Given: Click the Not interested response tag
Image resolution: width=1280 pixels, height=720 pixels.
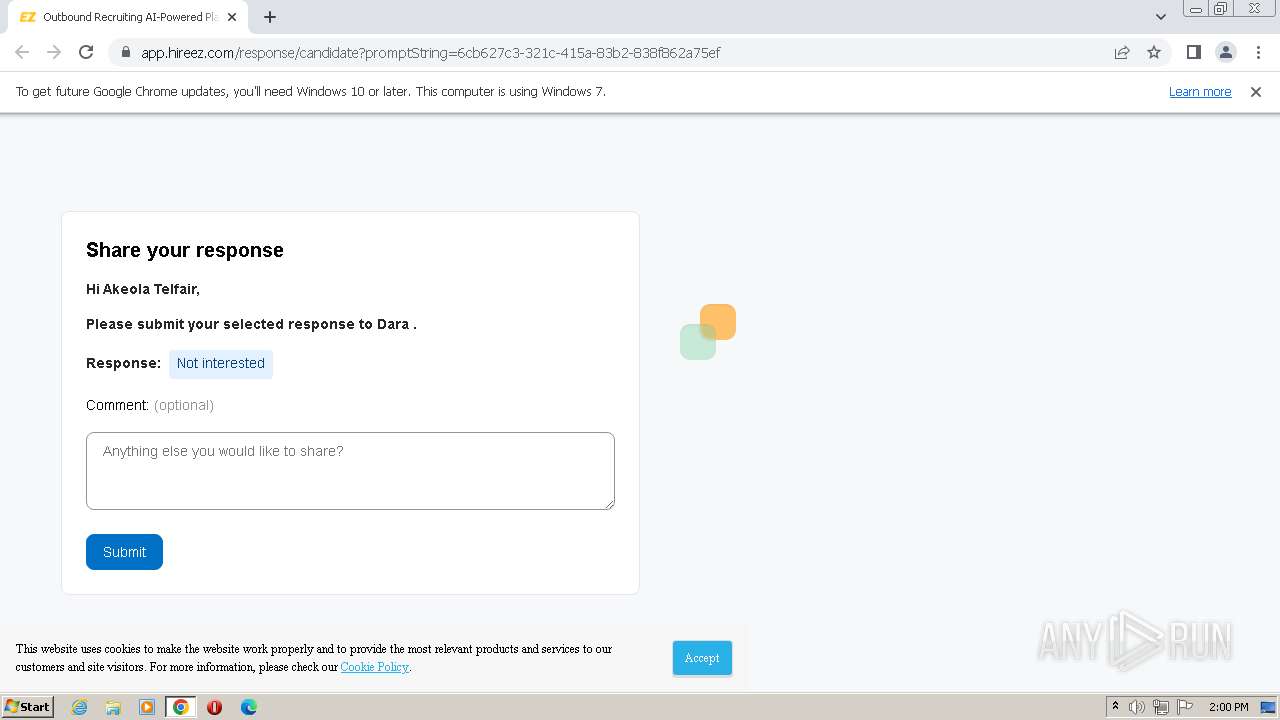Looking at the screenshot, I should tap(221, 364).
